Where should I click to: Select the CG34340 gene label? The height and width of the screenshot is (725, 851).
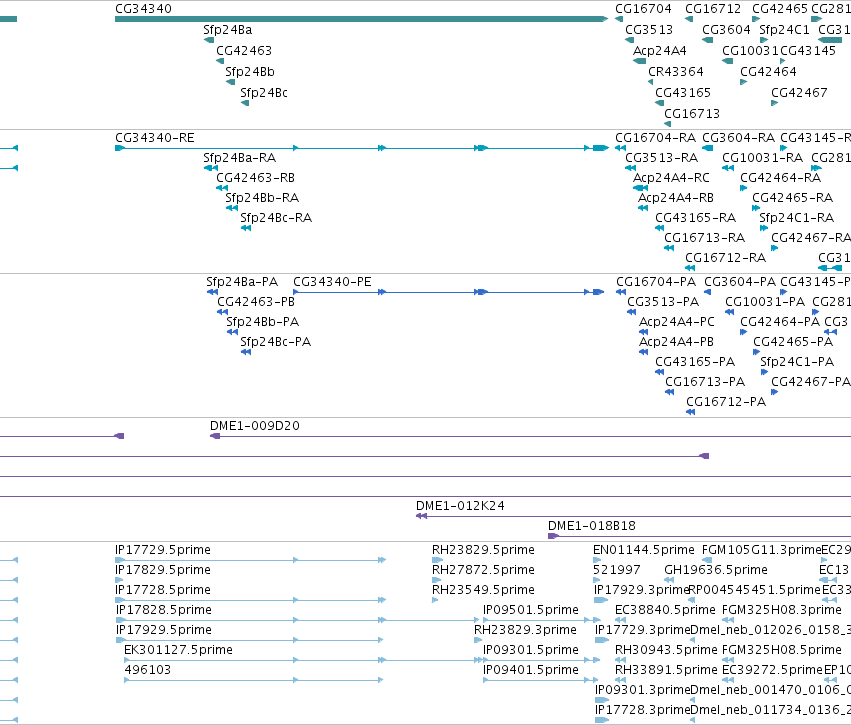point(143,9)
